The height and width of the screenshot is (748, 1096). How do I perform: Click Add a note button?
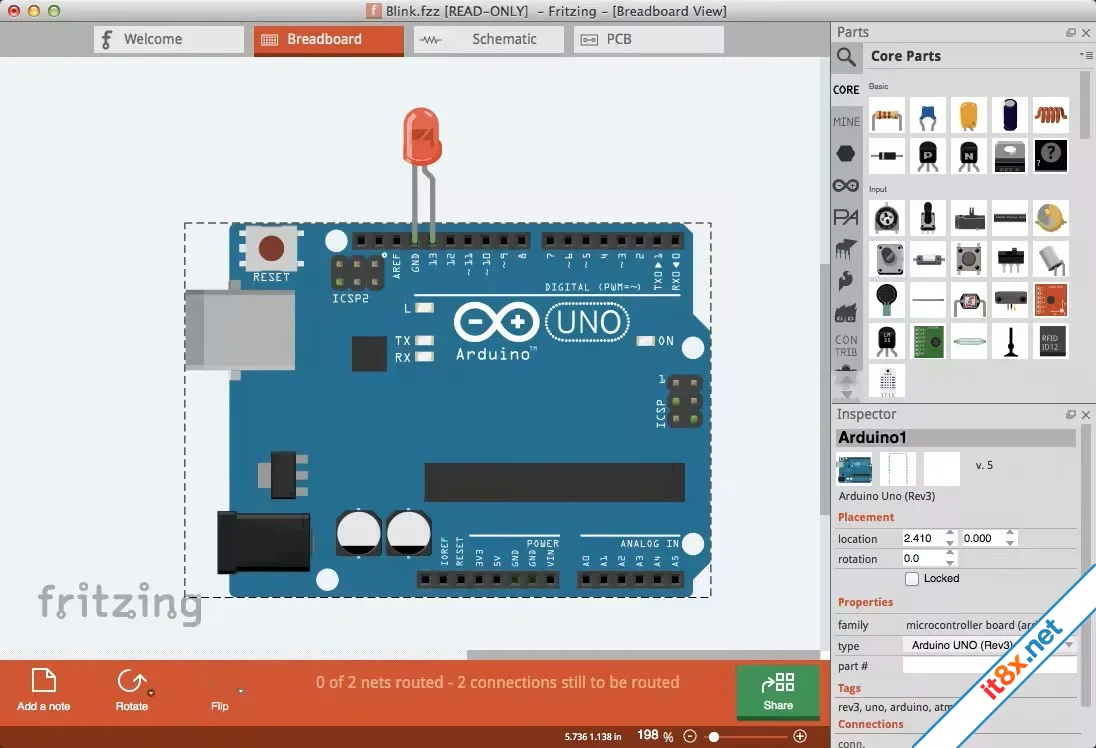(x=43, y=690)
